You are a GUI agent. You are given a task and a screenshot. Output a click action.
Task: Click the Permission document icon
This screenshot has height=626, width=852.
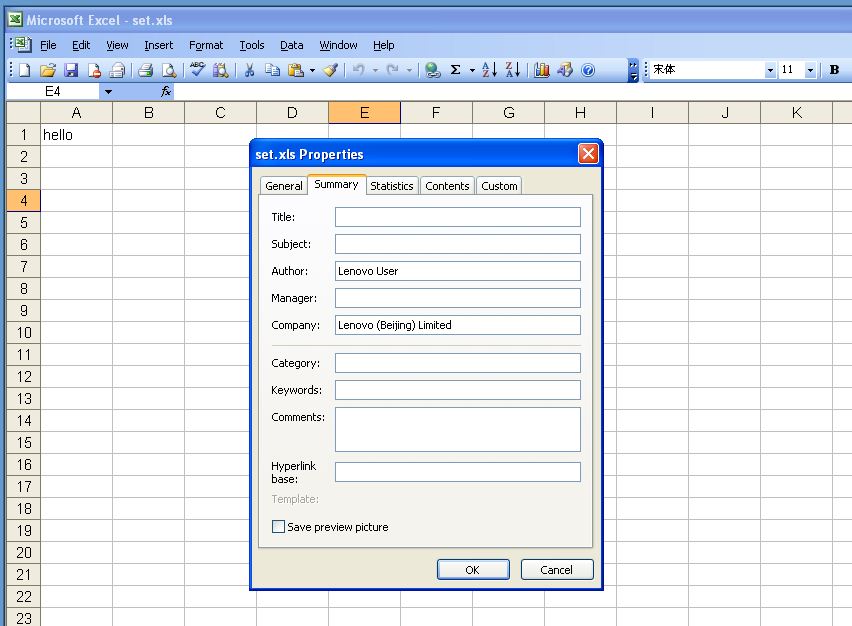tap(95, 70)
